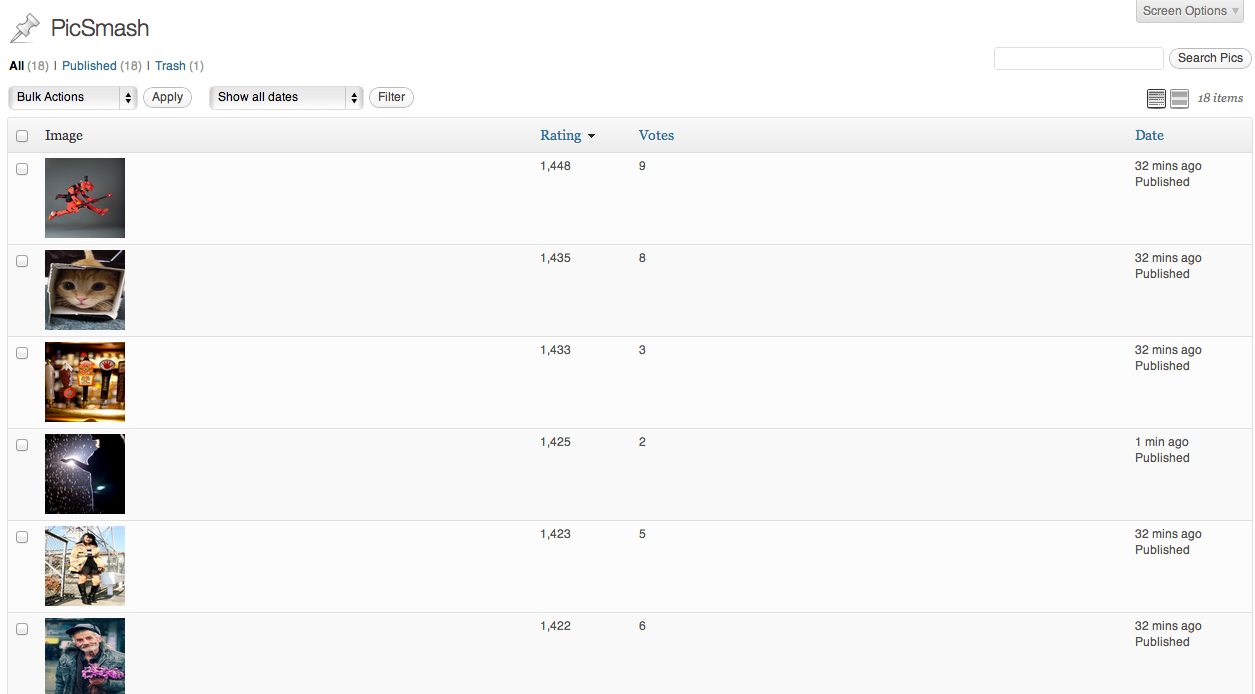The height and width of the screenshot is (694, 1255).
Task: Click the Apply button
Action: 167,97
